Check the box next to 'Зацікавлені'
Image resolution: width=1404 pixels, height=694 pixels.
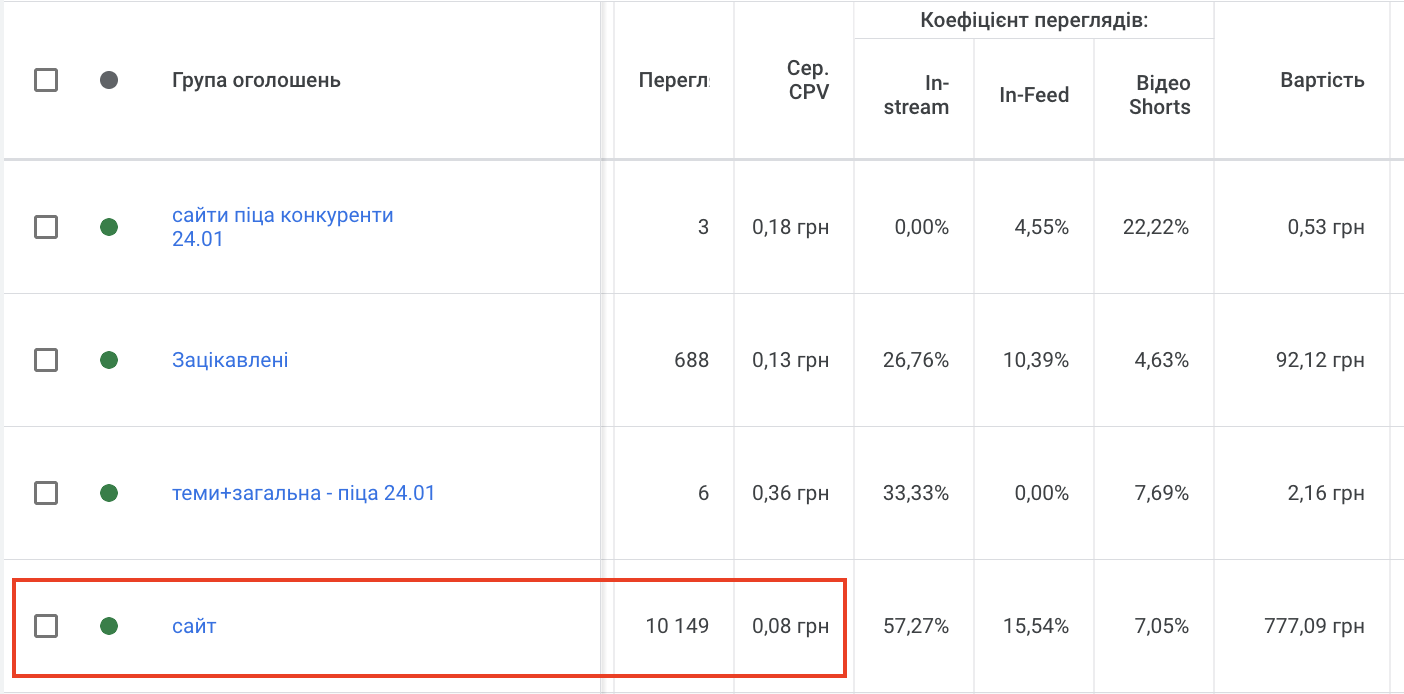point(46,360)
